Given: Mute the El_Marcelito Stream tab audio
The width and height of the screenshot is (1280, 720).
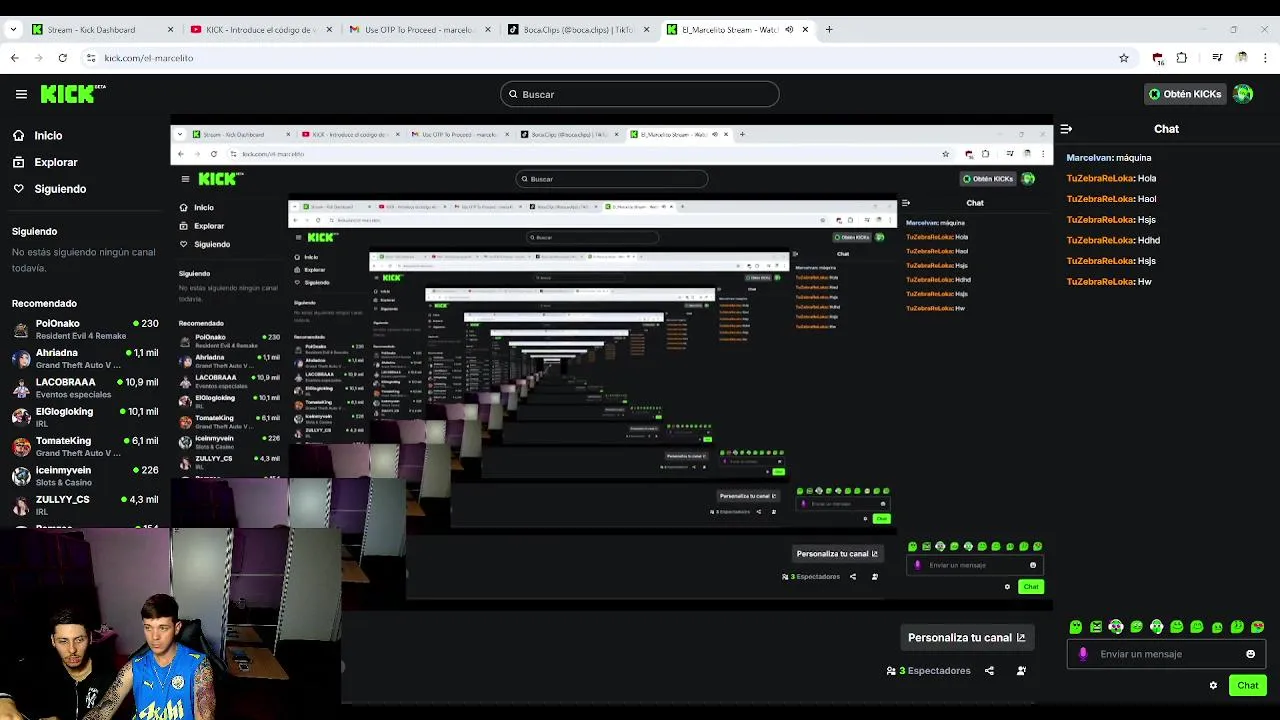Looking at the screenshot, I should [x=789, y=30].
